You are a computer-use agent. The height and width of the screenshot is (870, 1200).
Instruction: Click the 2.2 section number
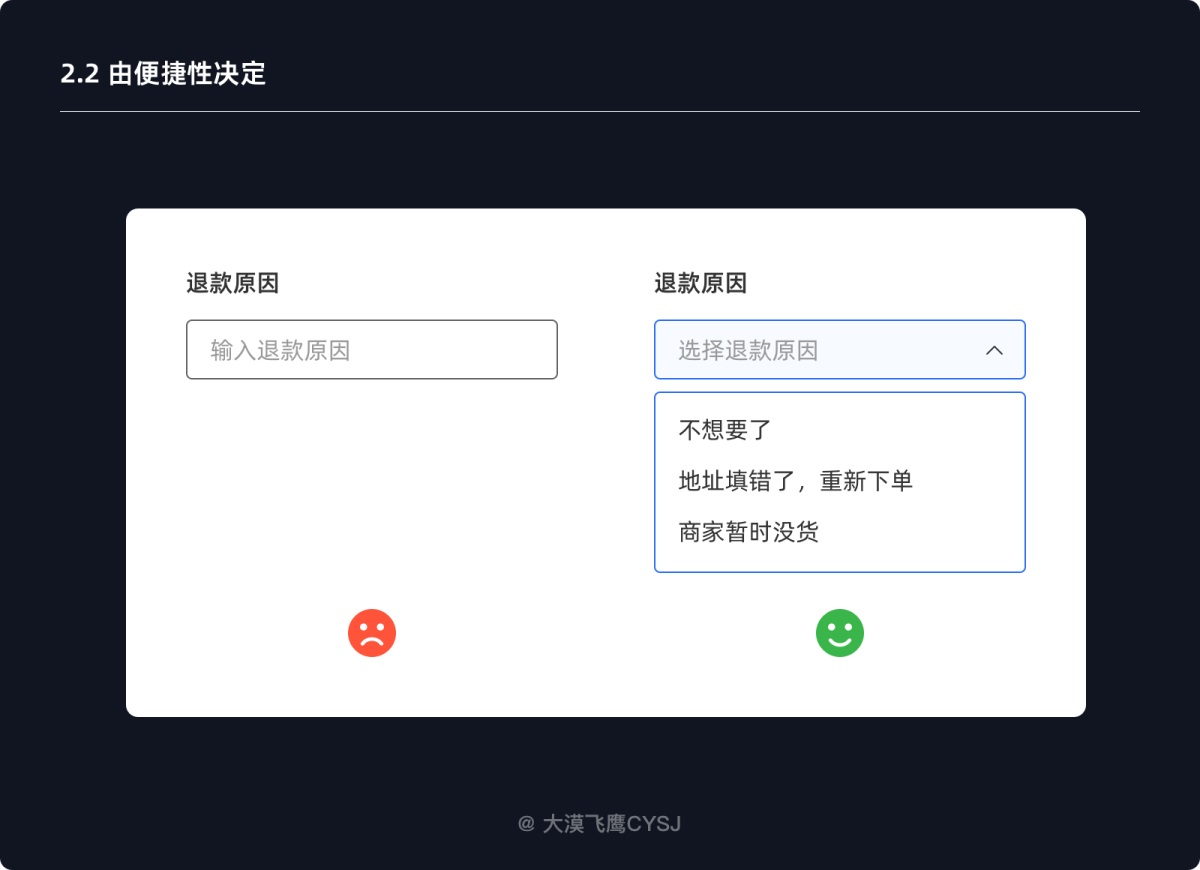click(x=79, y=74)
